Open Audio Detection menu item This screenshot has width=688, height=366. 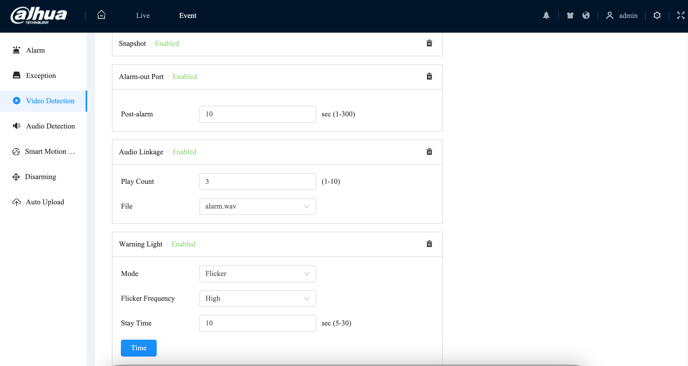pos(43,126)
